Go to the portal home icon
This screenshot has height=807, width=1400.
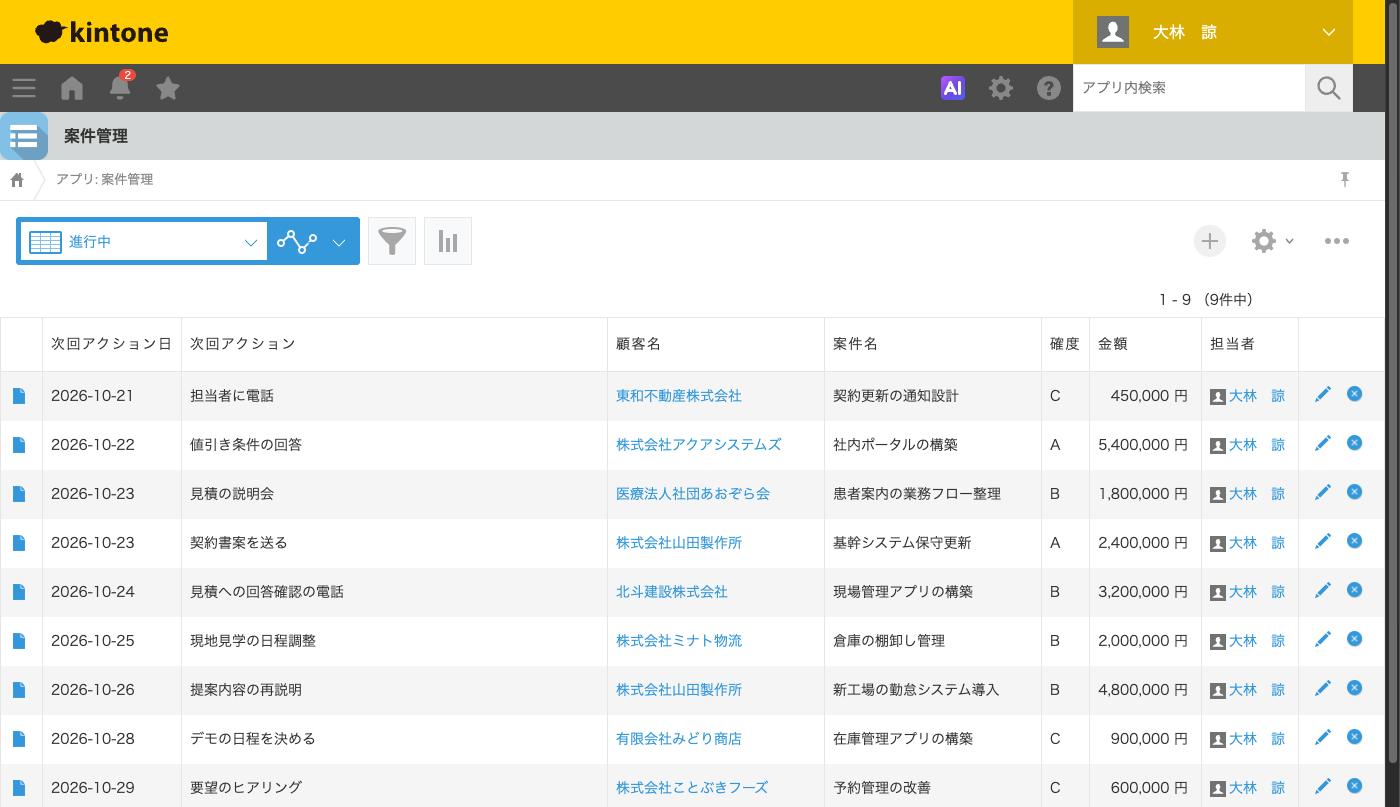[x=72, y=88]
